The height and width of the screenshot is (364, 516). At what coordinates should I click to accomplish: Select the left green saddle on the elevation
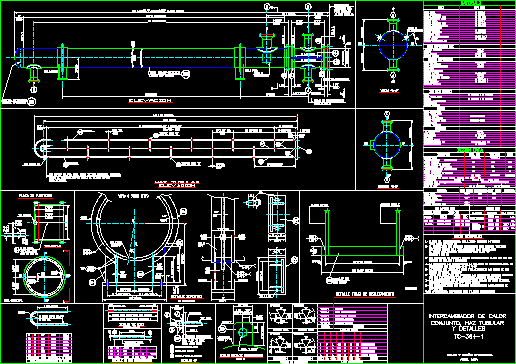[62, 62]
